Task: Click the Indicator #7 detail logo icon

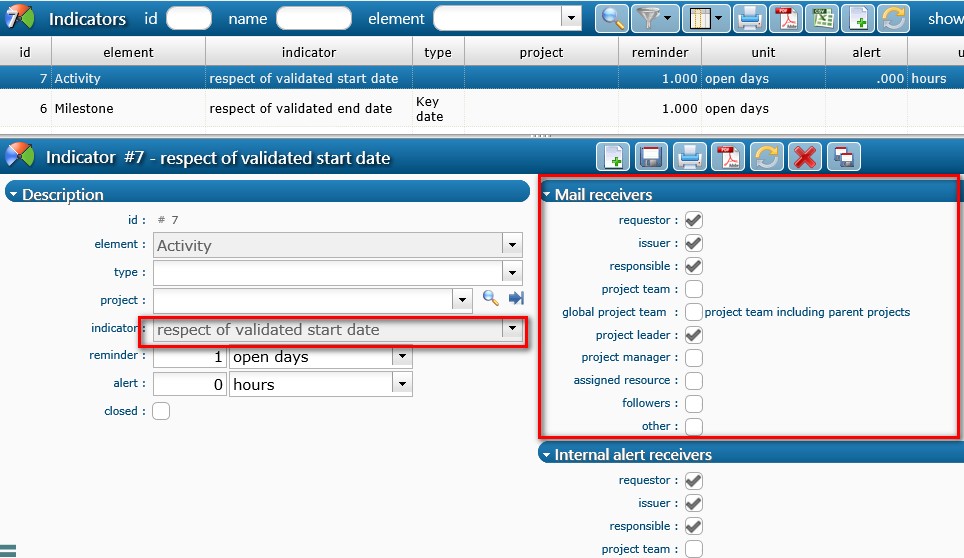Action: (20, 156)
